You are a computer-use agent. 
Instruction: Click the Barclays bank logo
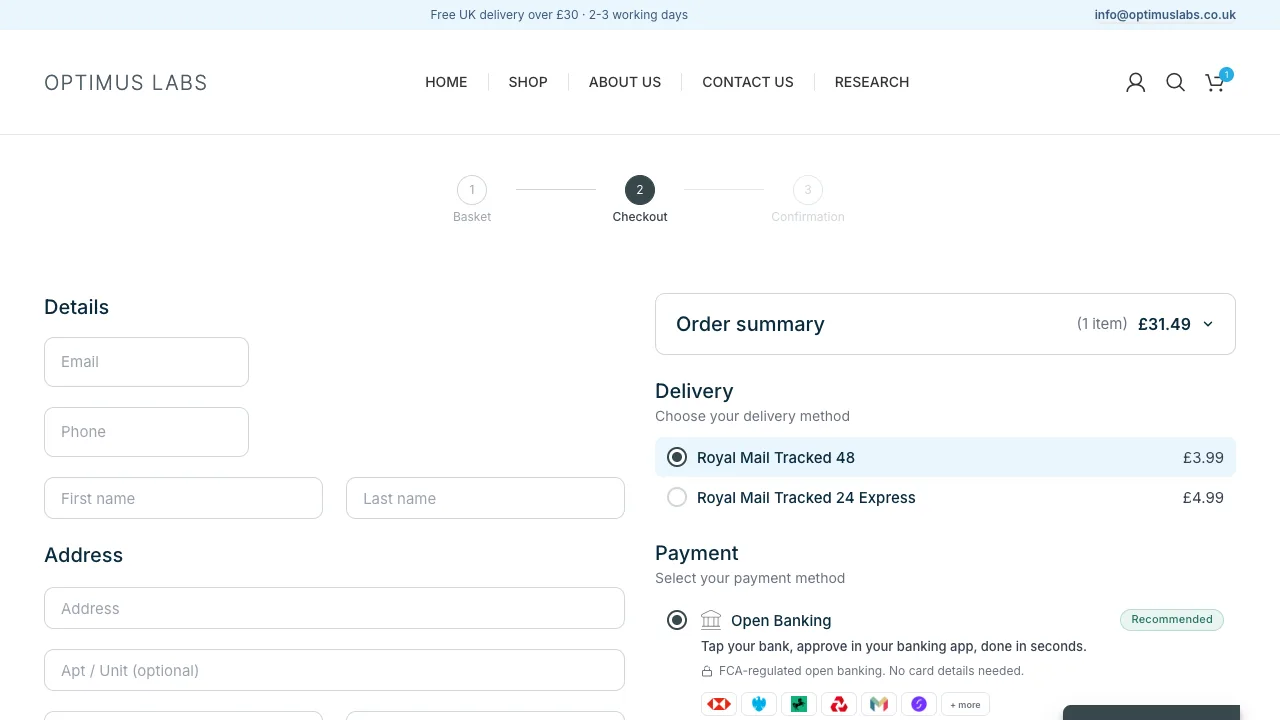click(759, 704)
